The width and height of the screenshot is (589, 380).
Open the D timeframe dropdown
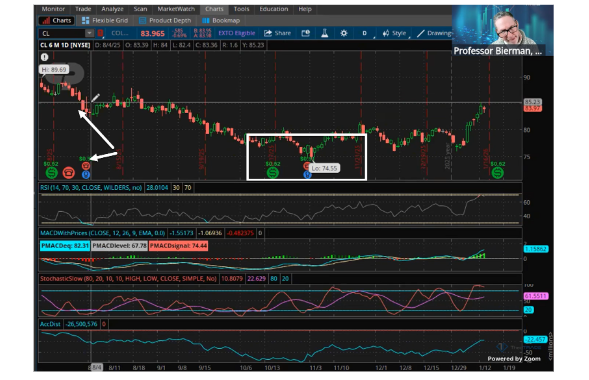[x=365, y=33]
